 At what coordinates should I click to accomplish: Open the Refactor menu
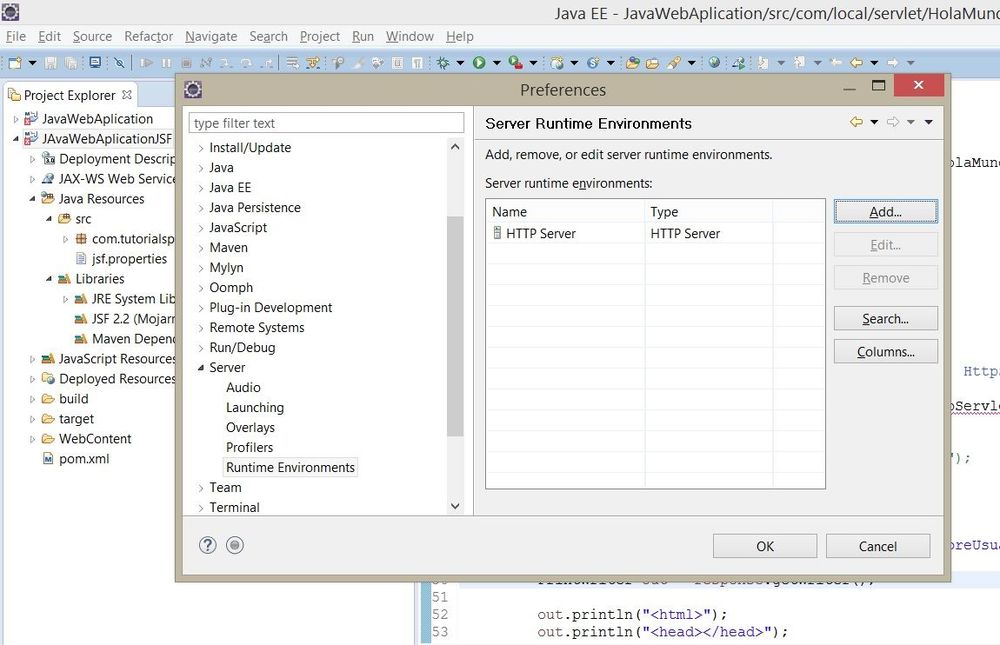tap(148, 36)
